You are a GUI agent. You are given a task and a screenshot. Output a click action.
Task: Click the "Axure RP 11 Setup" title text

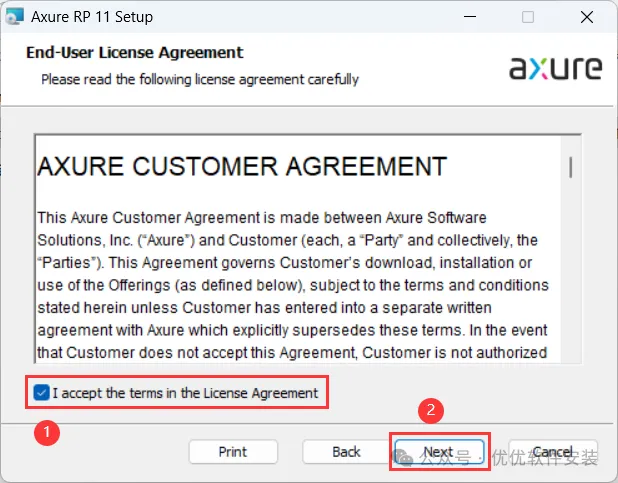coord(92,17)
